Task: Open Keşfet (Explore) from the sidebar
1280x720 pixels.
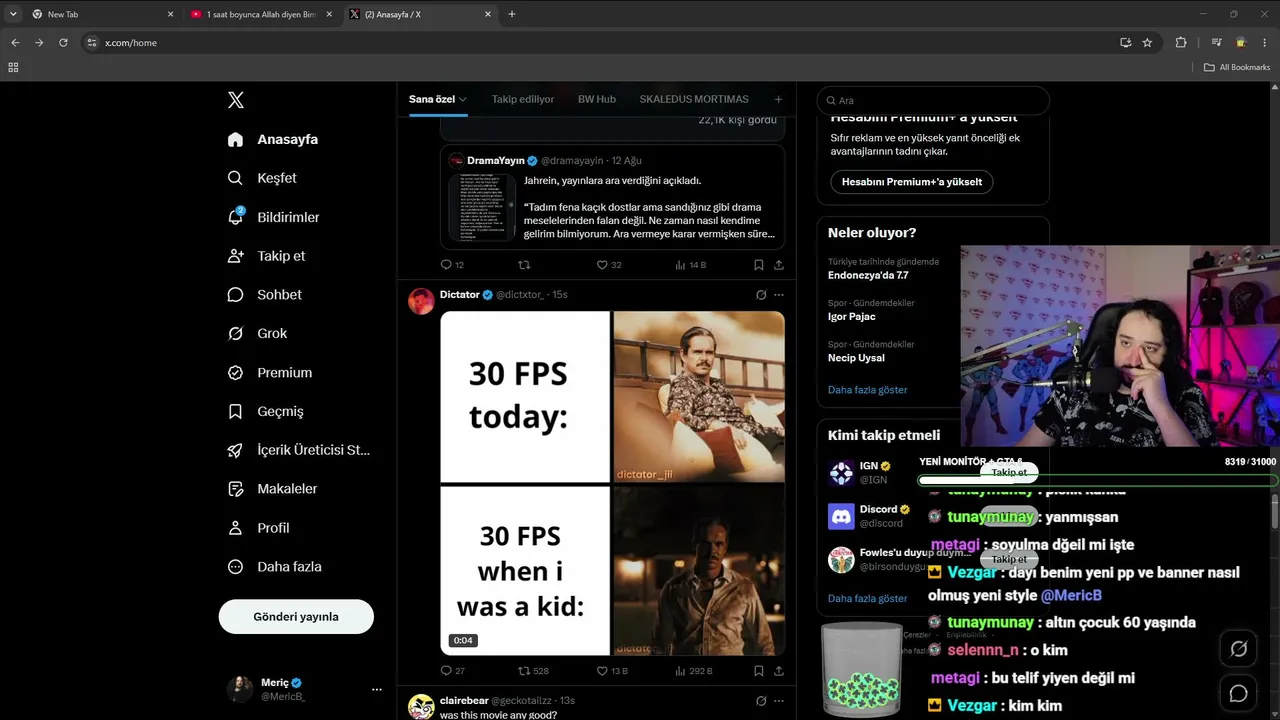Action: point(263,178)
